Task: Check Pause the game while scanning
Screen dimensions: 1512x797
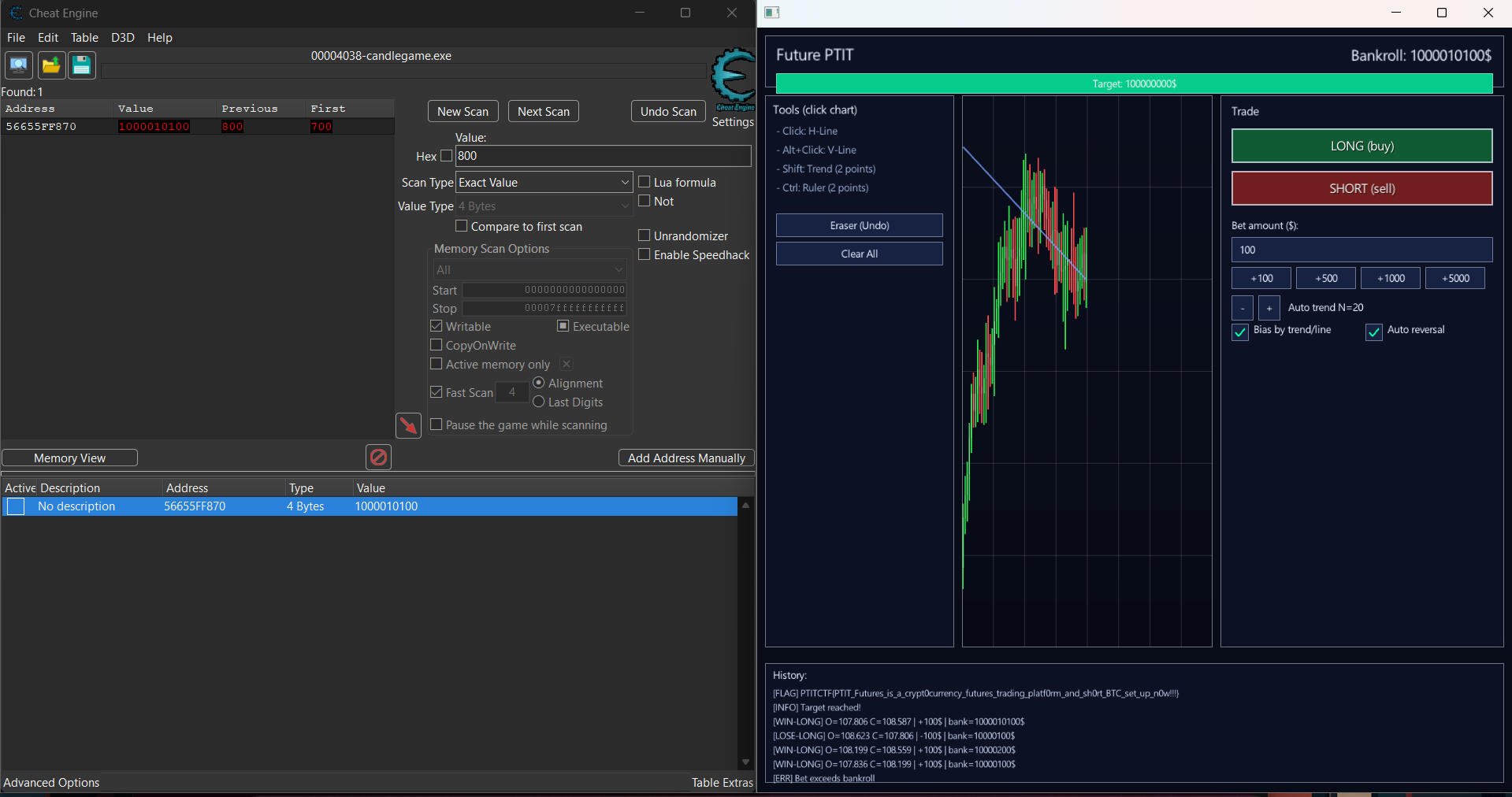Action: [437, 424]
